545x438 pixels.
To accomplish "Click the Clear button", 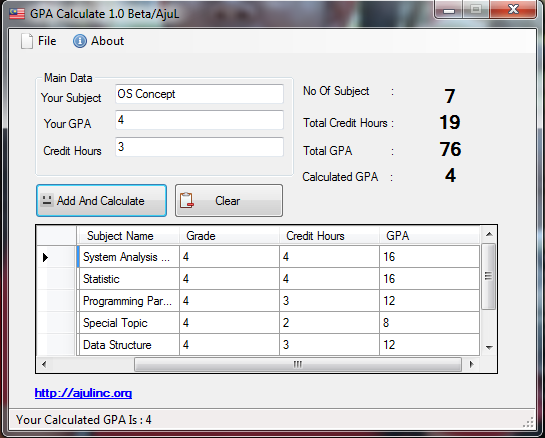I will pos(229,201).
